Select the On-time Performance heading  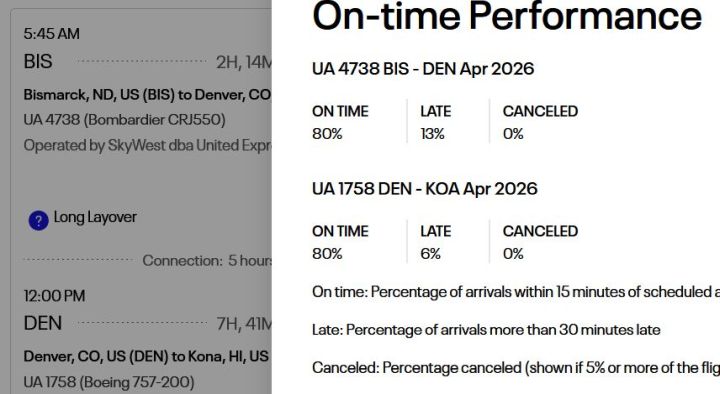[507, 16]
